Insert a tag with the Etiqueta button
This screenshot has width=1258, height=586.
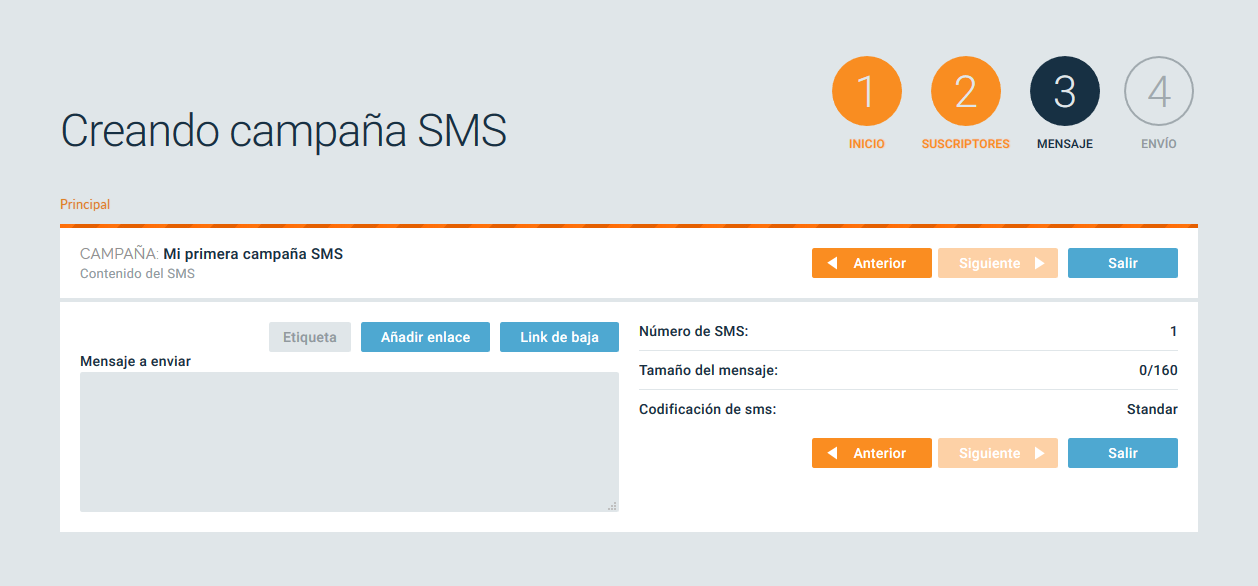pos(310,337)
